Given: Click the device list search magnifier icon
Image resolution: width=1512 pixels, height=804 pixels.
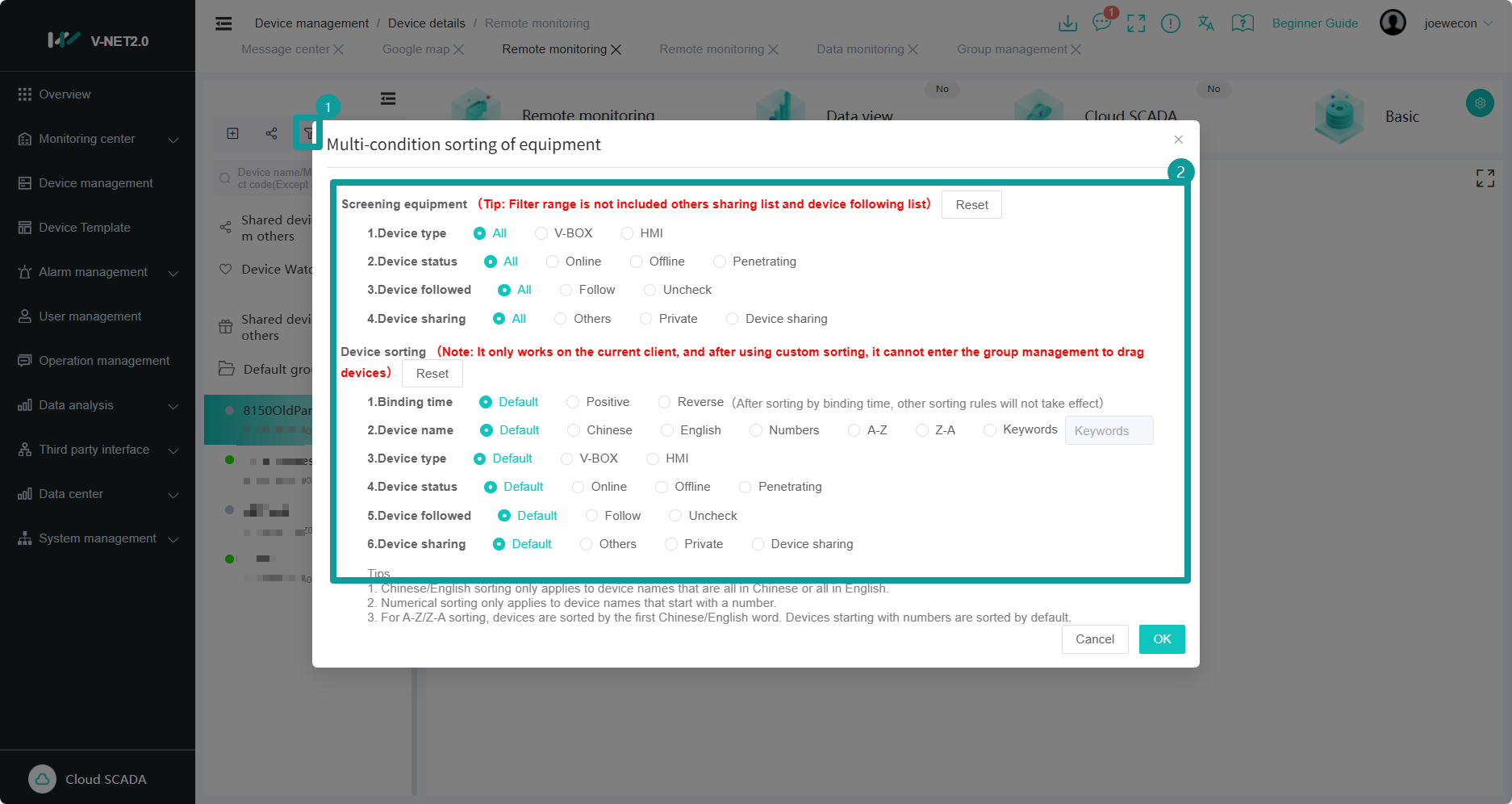Looking at the screenshot, I should [225, 178].
